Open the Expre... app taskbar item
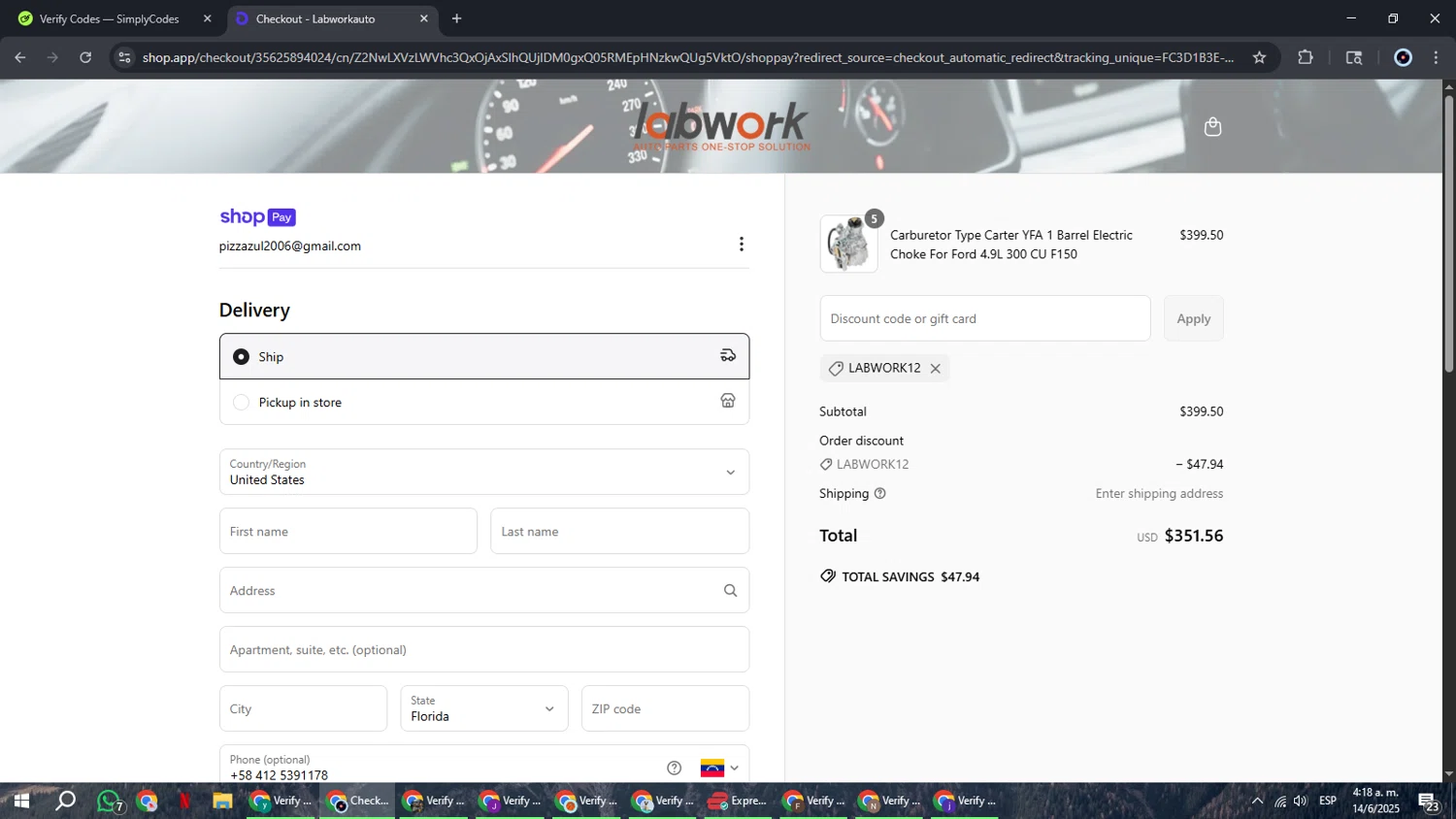 (x=737, y=802)
